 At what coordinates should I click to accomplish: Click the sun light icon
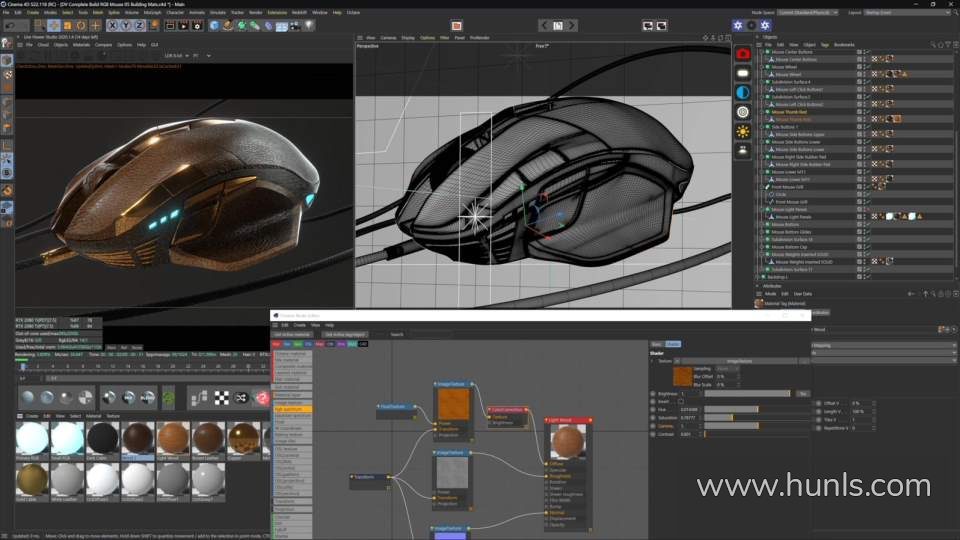tap(743, 131)
